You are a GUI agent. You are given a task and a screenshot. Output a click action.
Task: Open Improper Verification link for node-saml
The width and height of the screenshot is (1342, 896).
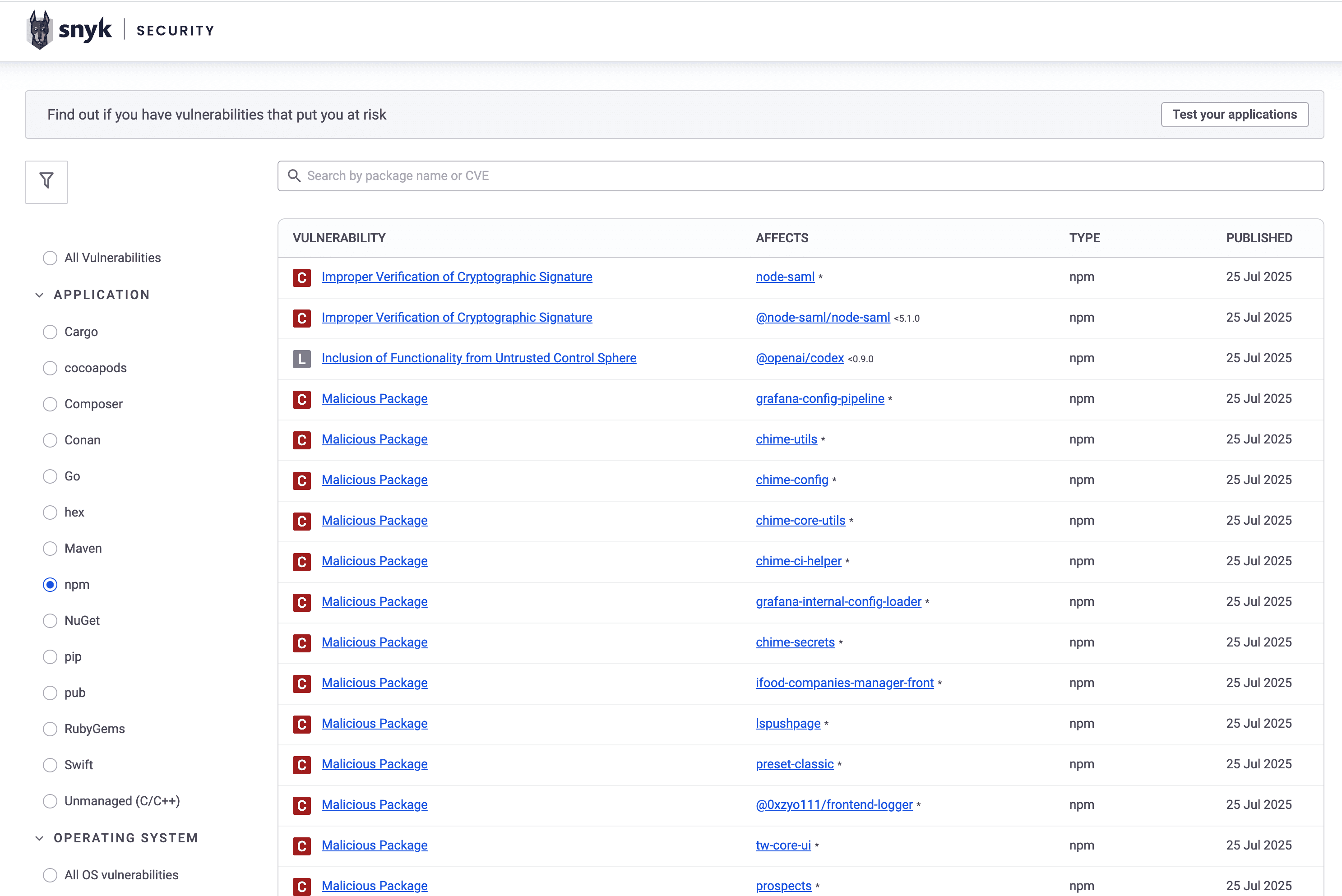point(457,277)
